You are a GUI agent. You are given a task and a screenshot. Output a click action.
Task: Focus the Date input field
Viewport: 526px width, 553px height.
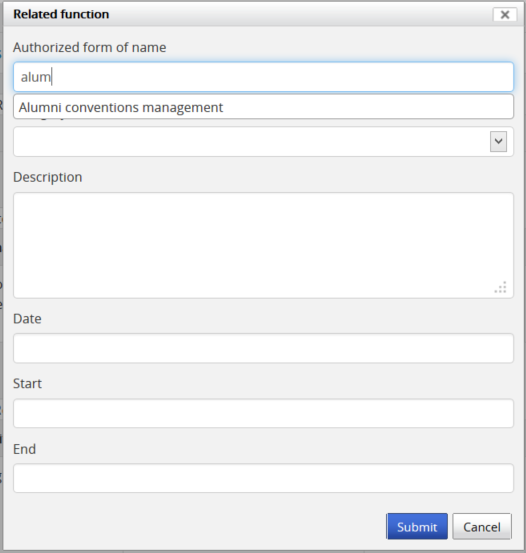point(263,348)
